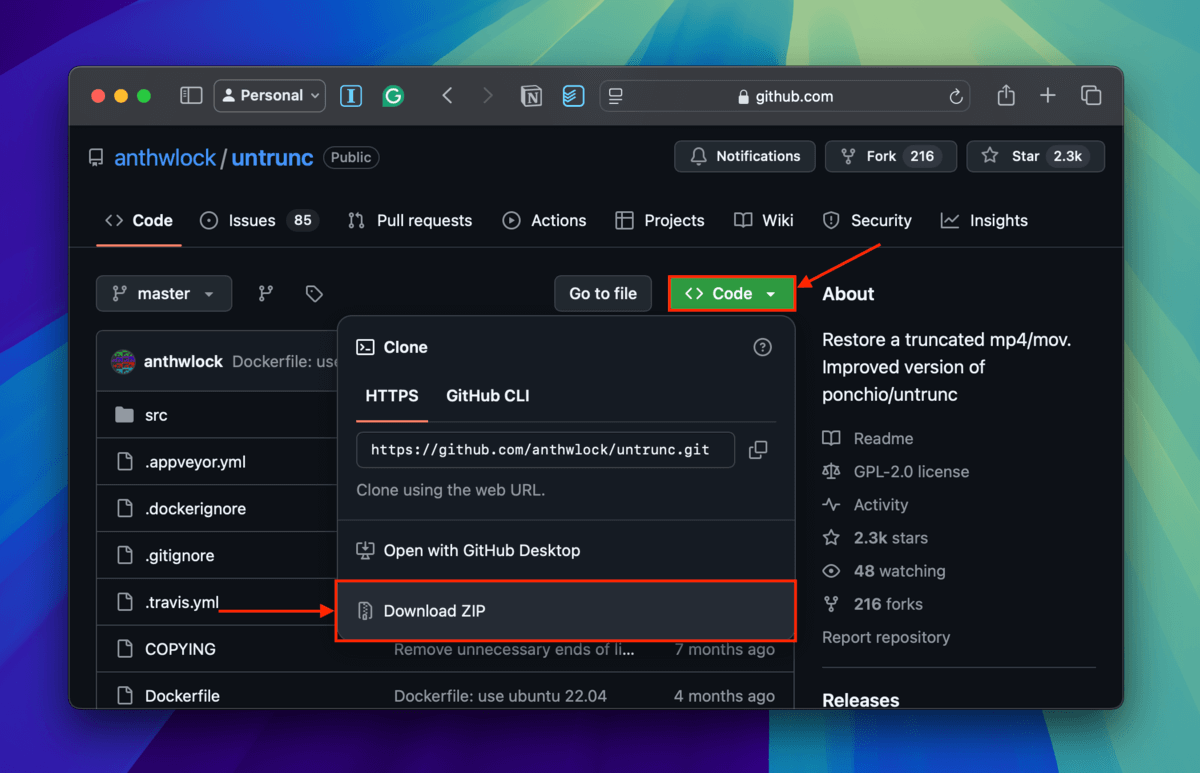Viewport: 1200px width, 773px height.
Task: View tags via tag icon
Action: pyautogui.click(x=314, y=293)
